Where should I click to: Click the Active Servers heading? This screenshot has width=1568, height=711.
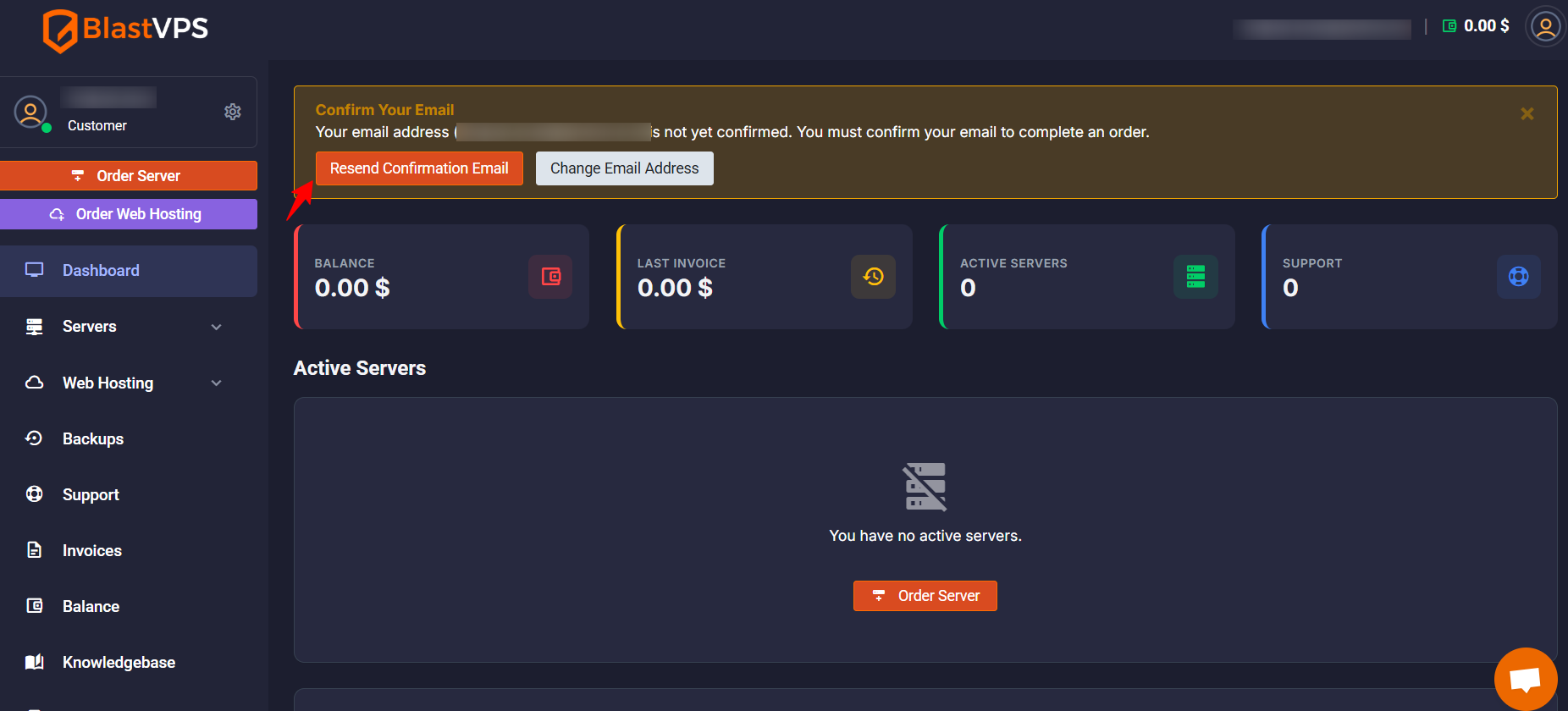tap(360, 368)
